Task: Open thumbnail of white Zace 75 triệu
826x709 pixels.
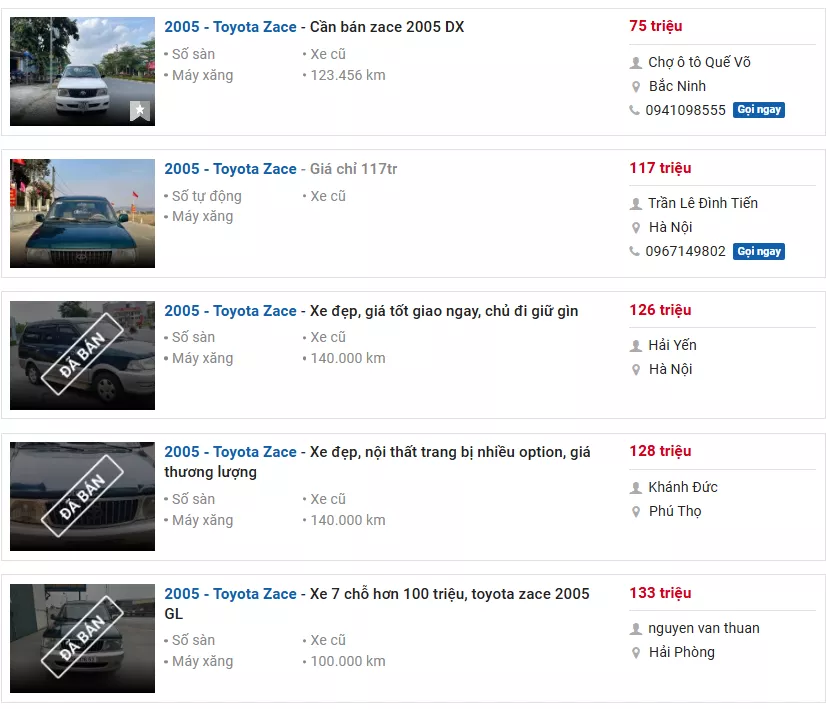Action: point(82,71)
